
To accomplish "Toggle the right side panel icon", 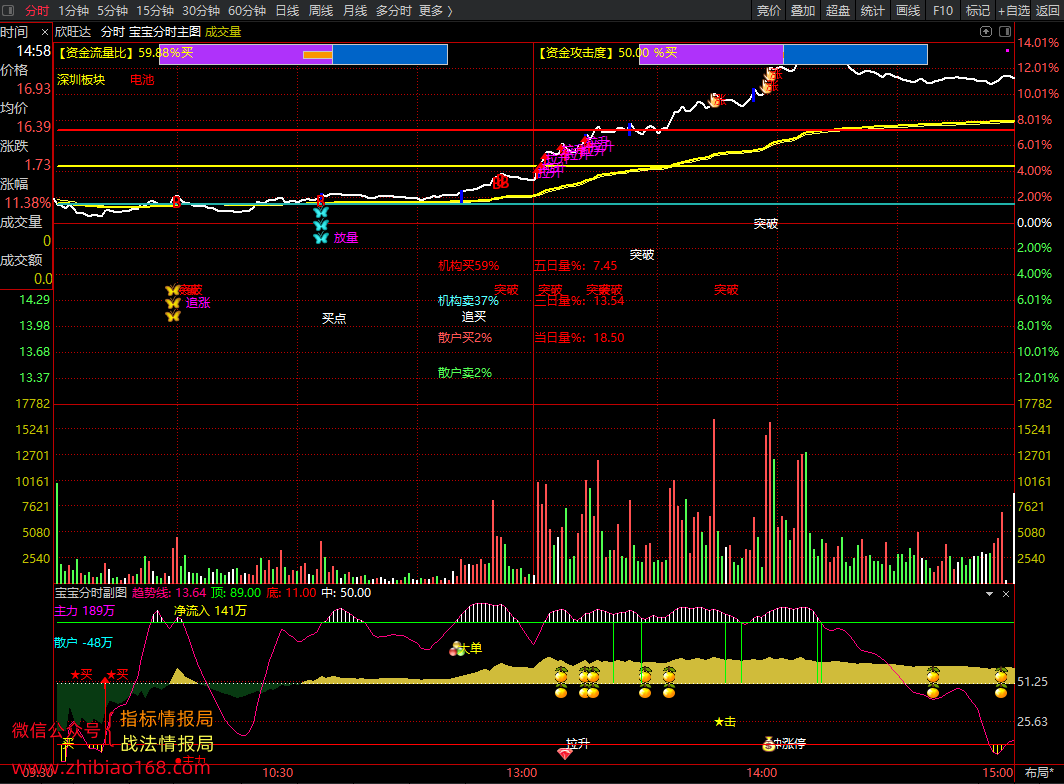I will tap(1005, 31).
